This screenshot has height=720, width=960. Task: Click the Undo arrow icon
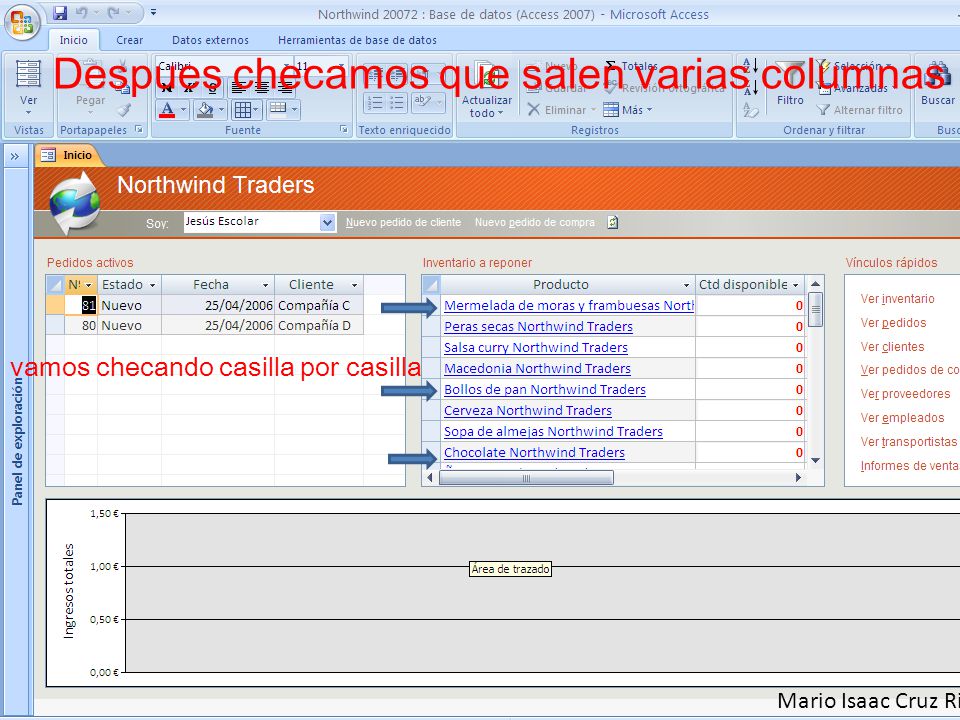click(x=81, y=13)
